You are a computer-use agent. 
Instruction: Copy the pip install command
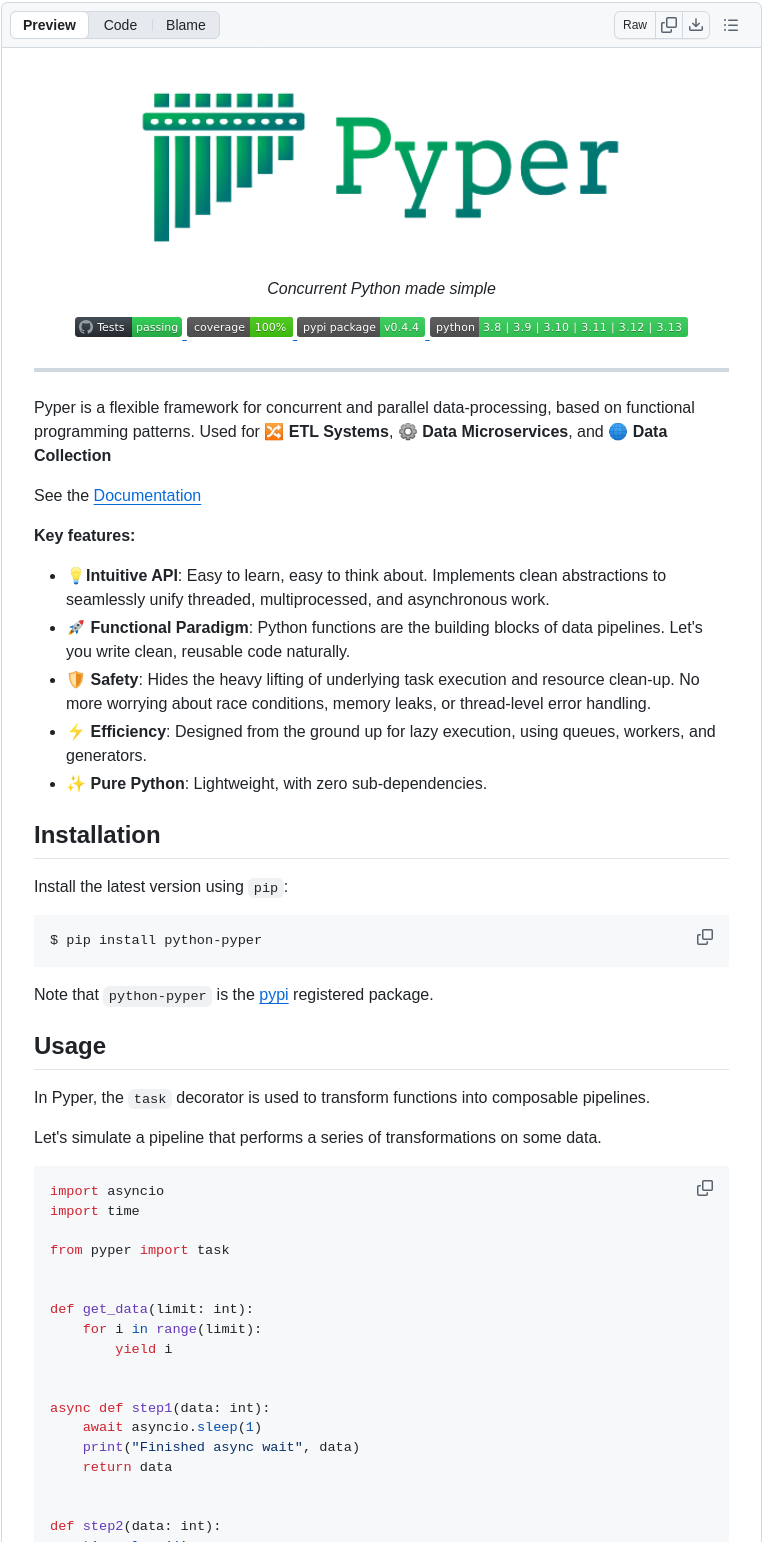point(705,937)
